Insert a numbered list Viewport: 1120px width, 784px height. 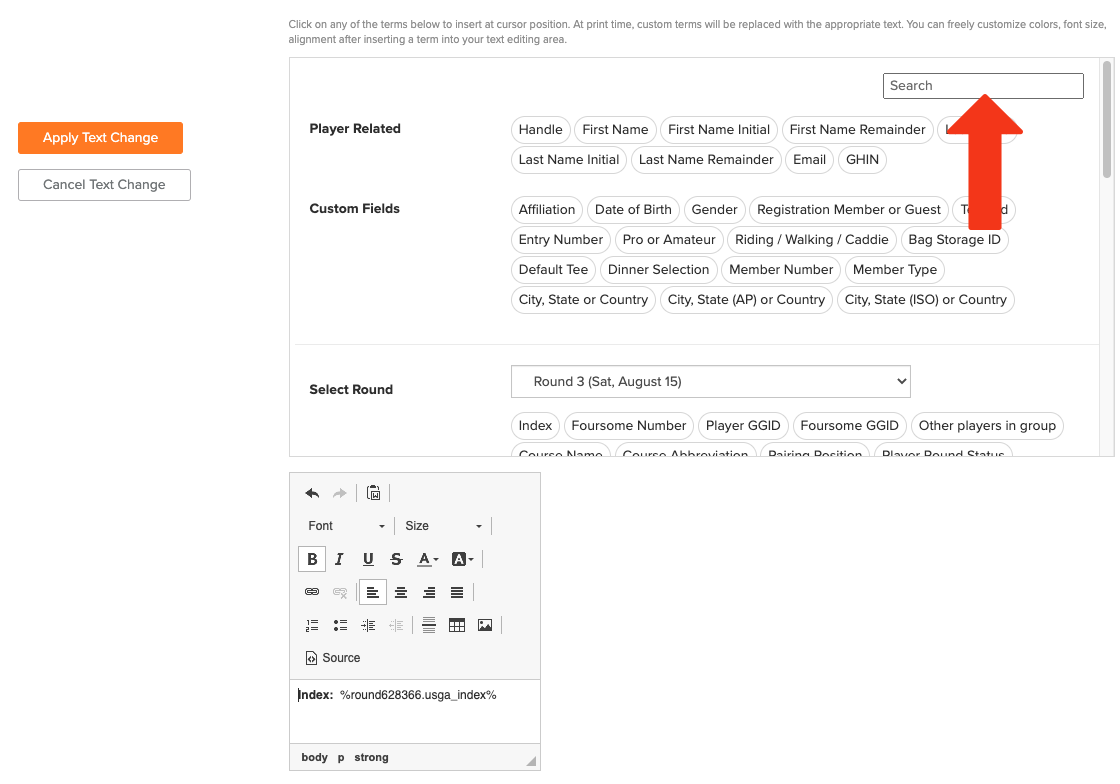pyautogui.click(x=312, y=625)
